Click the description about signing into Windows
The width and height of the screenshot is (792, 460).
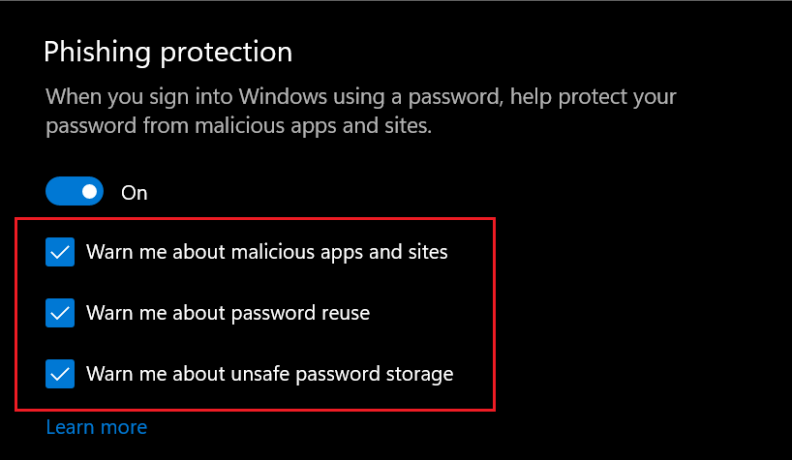coord(361,111)
